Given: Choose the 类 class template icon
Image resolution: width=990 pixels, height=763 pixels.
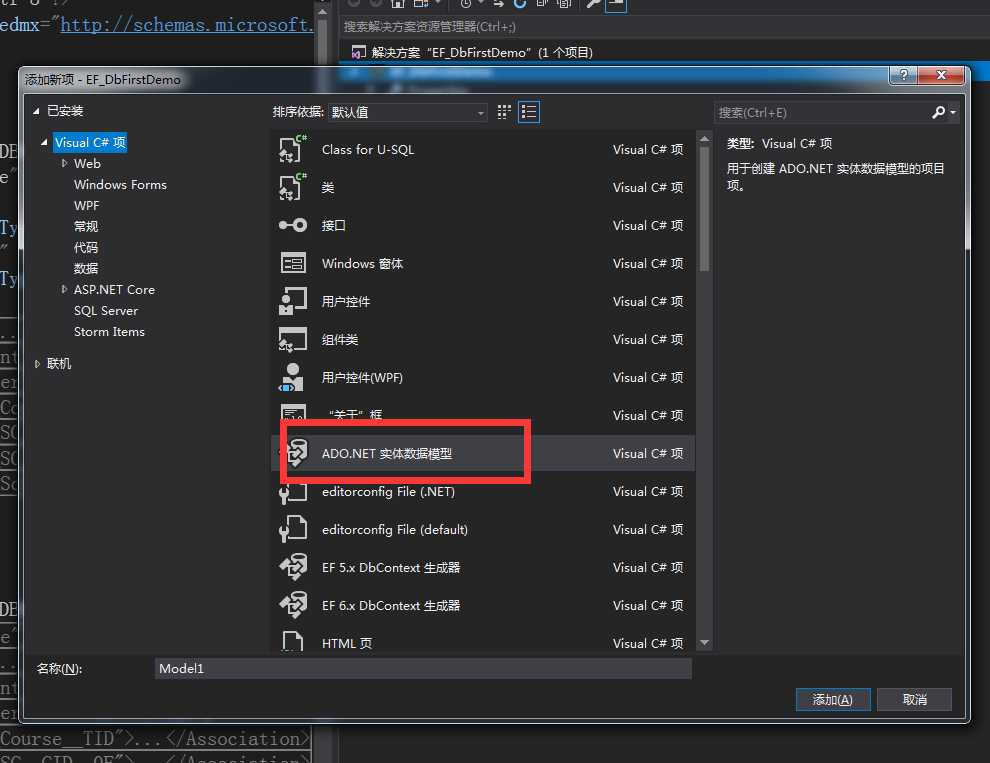Looking at the screenshot, I should pos(292,187).
